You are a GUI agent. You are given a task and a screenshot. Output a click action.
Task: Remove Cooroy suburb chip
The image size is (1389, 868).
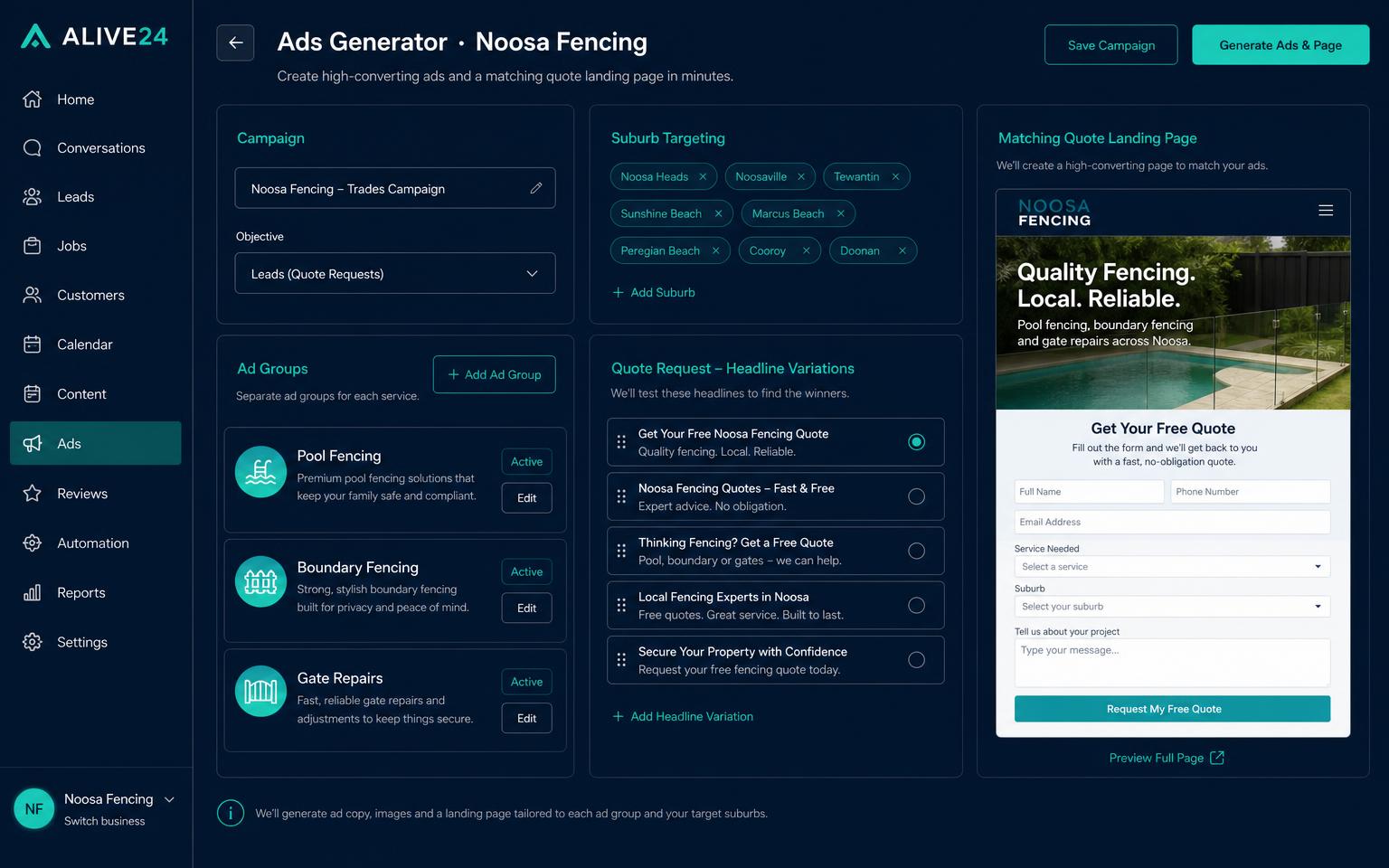point(806,251)
